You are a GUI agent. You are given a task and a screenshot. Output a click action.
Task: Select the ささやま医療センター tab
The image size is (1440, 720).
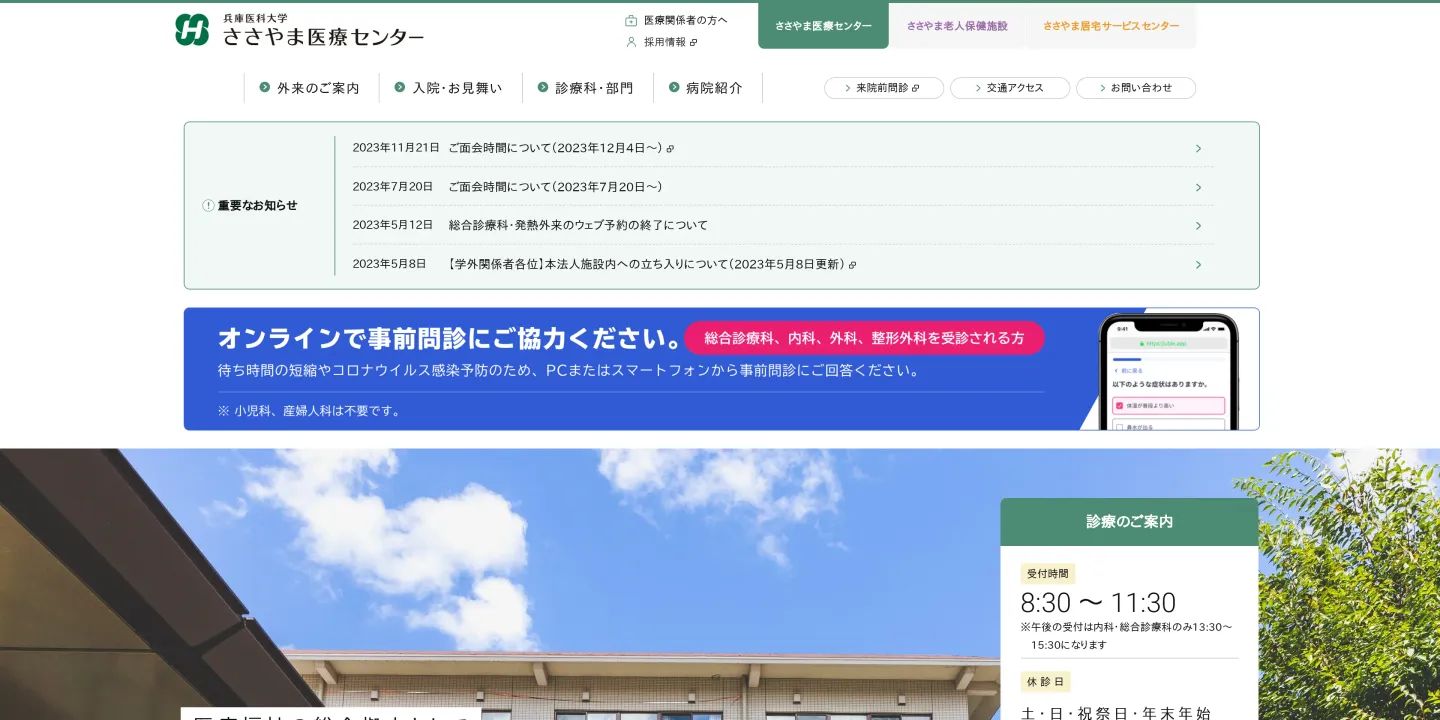823,26
